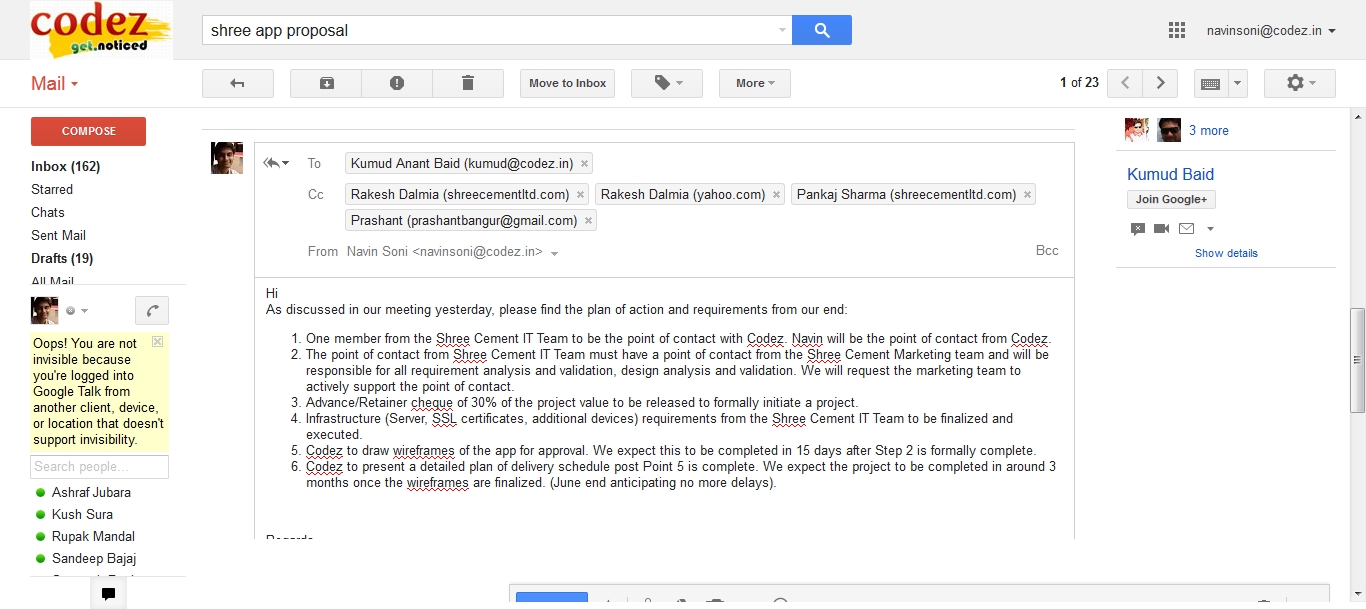Report this conversation as spam

397,83
